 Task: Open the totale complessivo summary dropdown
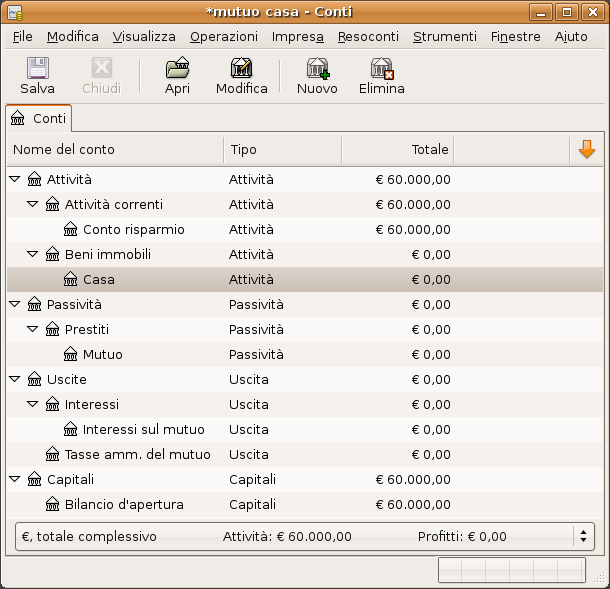pyautogui.click(x=584, y=536)
